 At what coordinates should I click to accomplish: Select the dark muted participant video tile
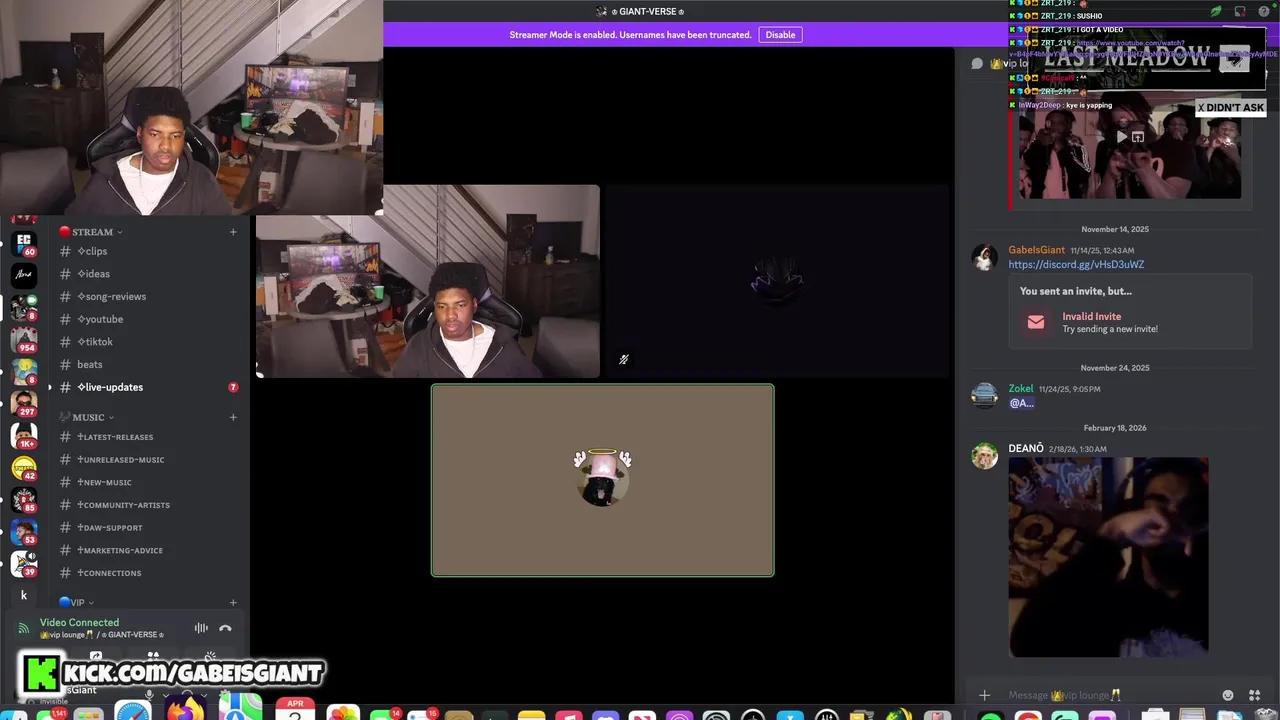pos(777,281)
